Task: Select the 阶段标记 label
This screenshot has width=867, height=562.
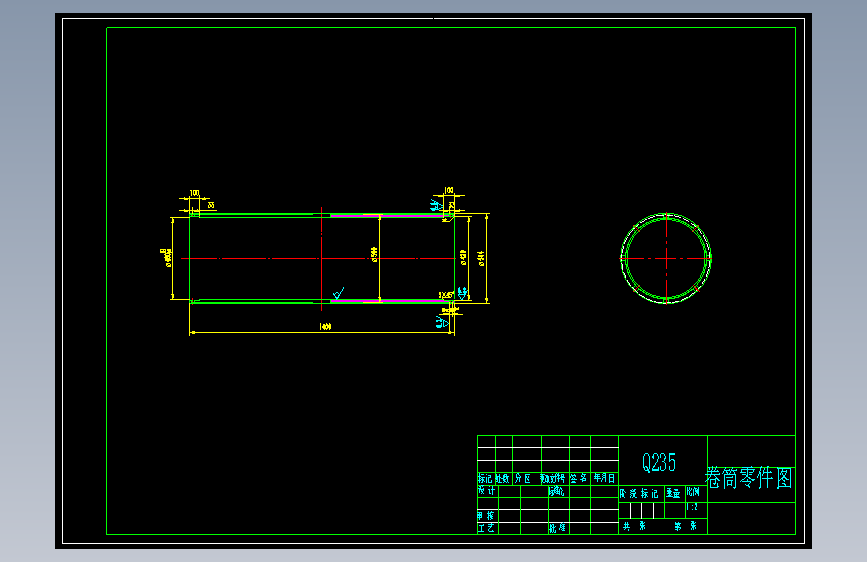Action: [x=639, y=493]
